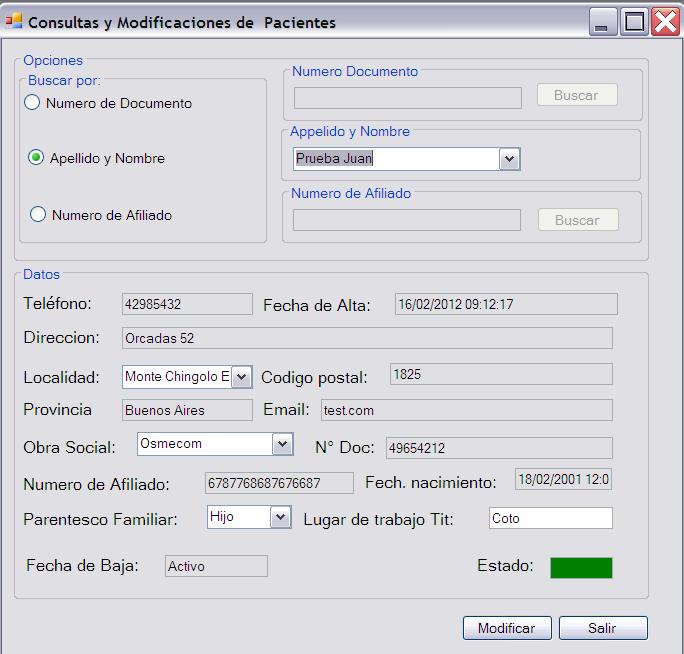Image resolution: width=684 pixels, height=654 pixels.
Task: Click the application icon in title bar
Action: tap(13, 21)
